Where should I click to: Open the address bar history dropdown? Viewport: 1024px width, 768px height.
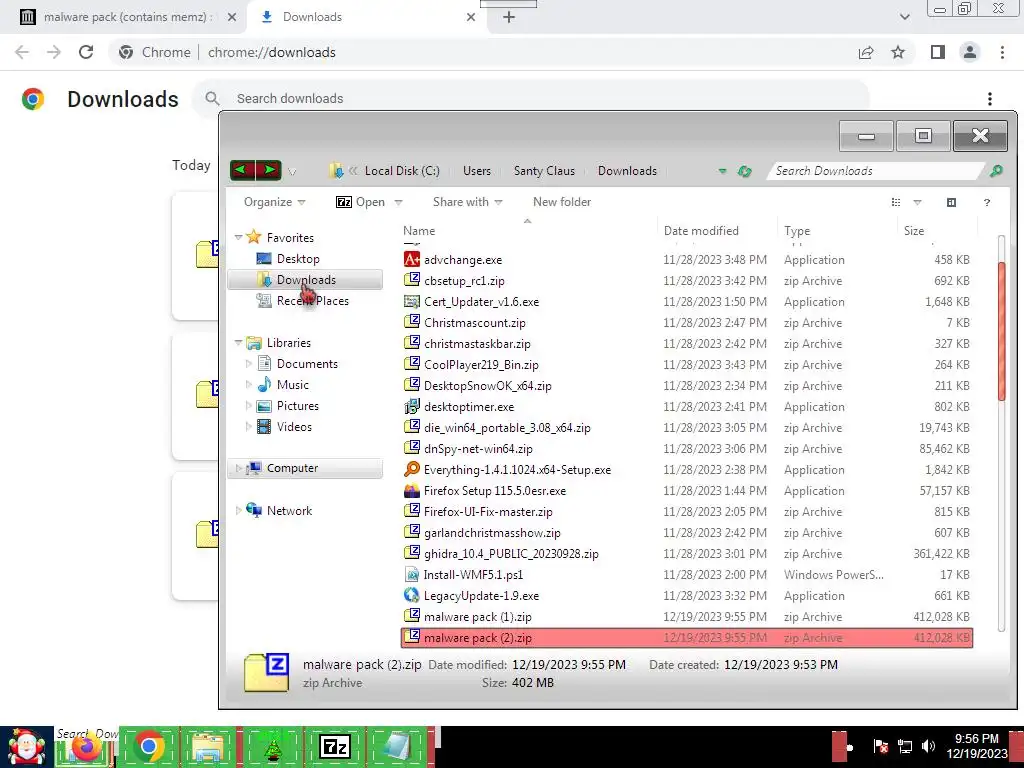[722, 171]
